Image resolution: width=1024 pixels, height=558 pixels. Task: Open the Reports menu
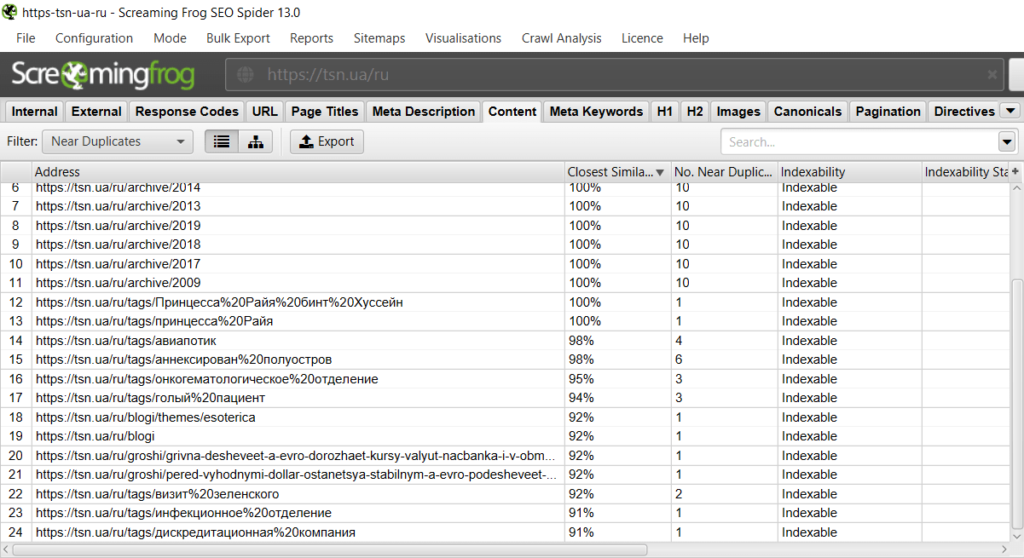pos(312,38)
